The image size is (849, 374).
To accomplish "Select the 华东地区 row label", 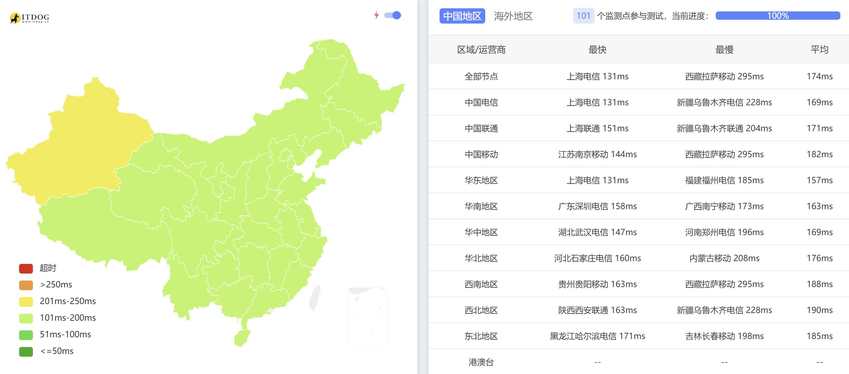I will pyautogui.click(x=481, y=180).
